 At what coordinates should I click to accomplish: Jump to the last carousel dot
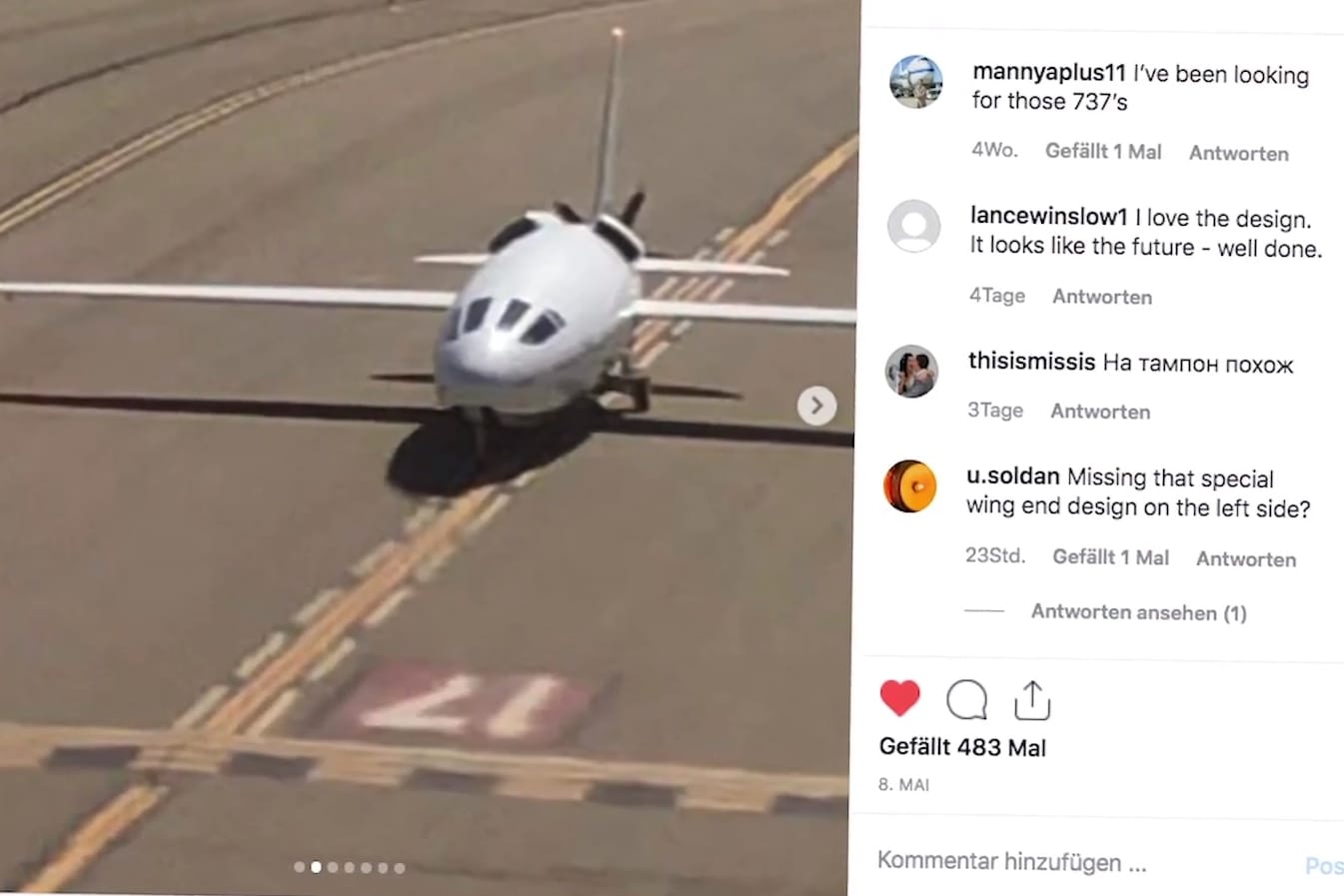[x=400, y=867]
